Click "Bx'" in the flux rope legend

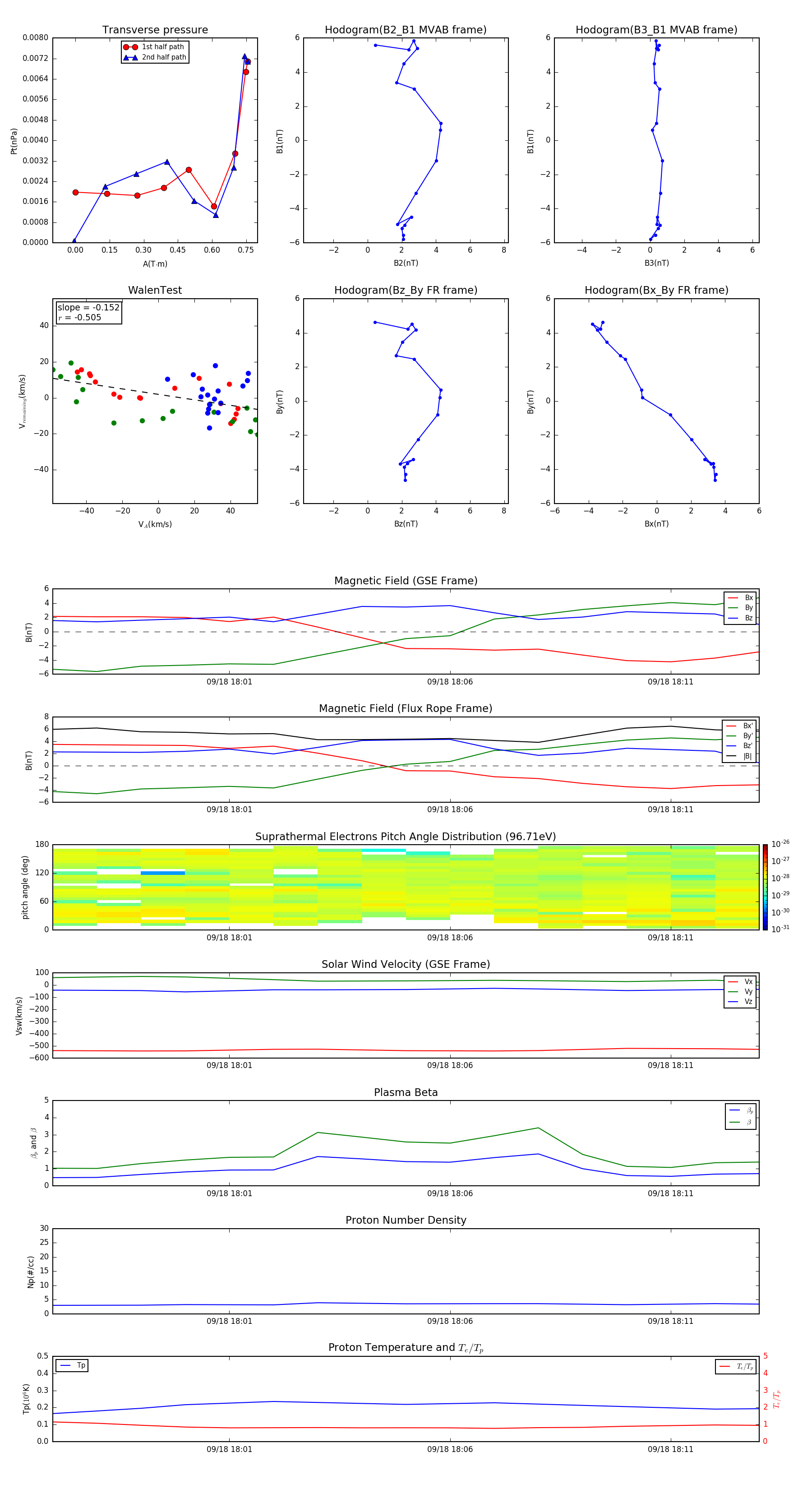[748, 726]
